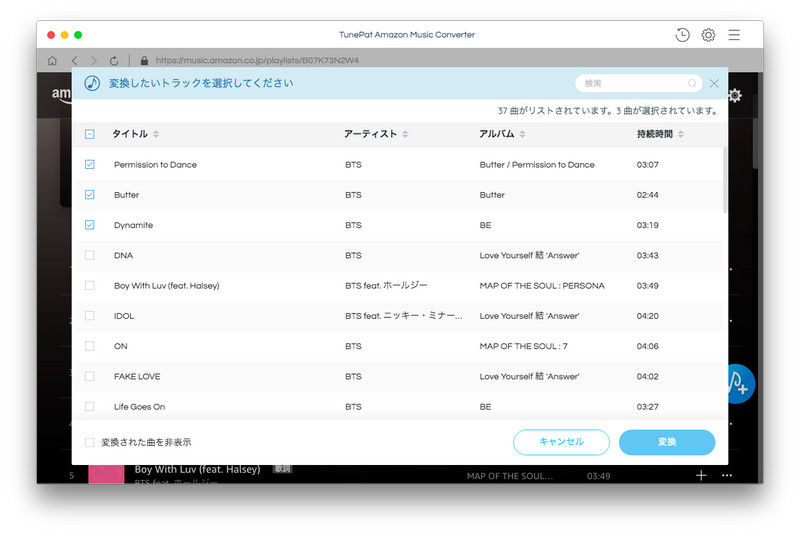Screen dimensions: 800x536
Task: Click 'MAP OF THE SOUL : 7' album
Action: (523, 346)
